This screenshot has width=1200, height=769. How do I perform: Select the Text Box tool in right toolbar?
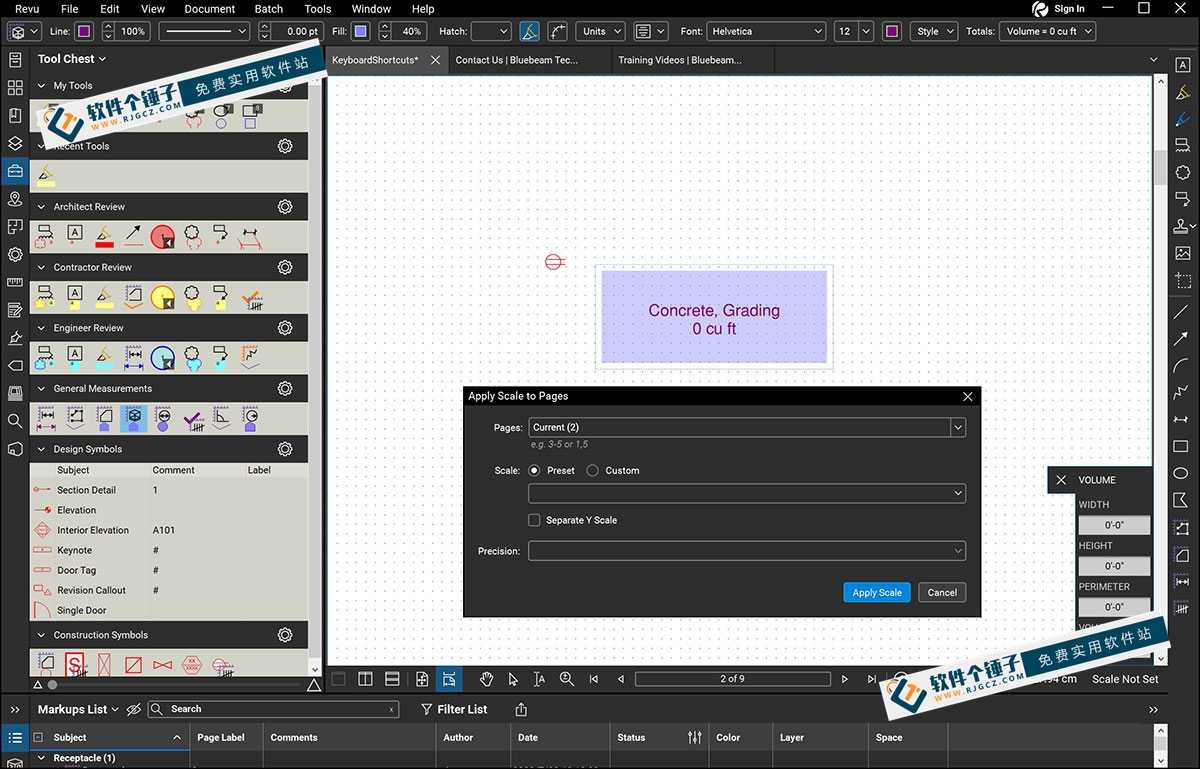coord(1183,65)
